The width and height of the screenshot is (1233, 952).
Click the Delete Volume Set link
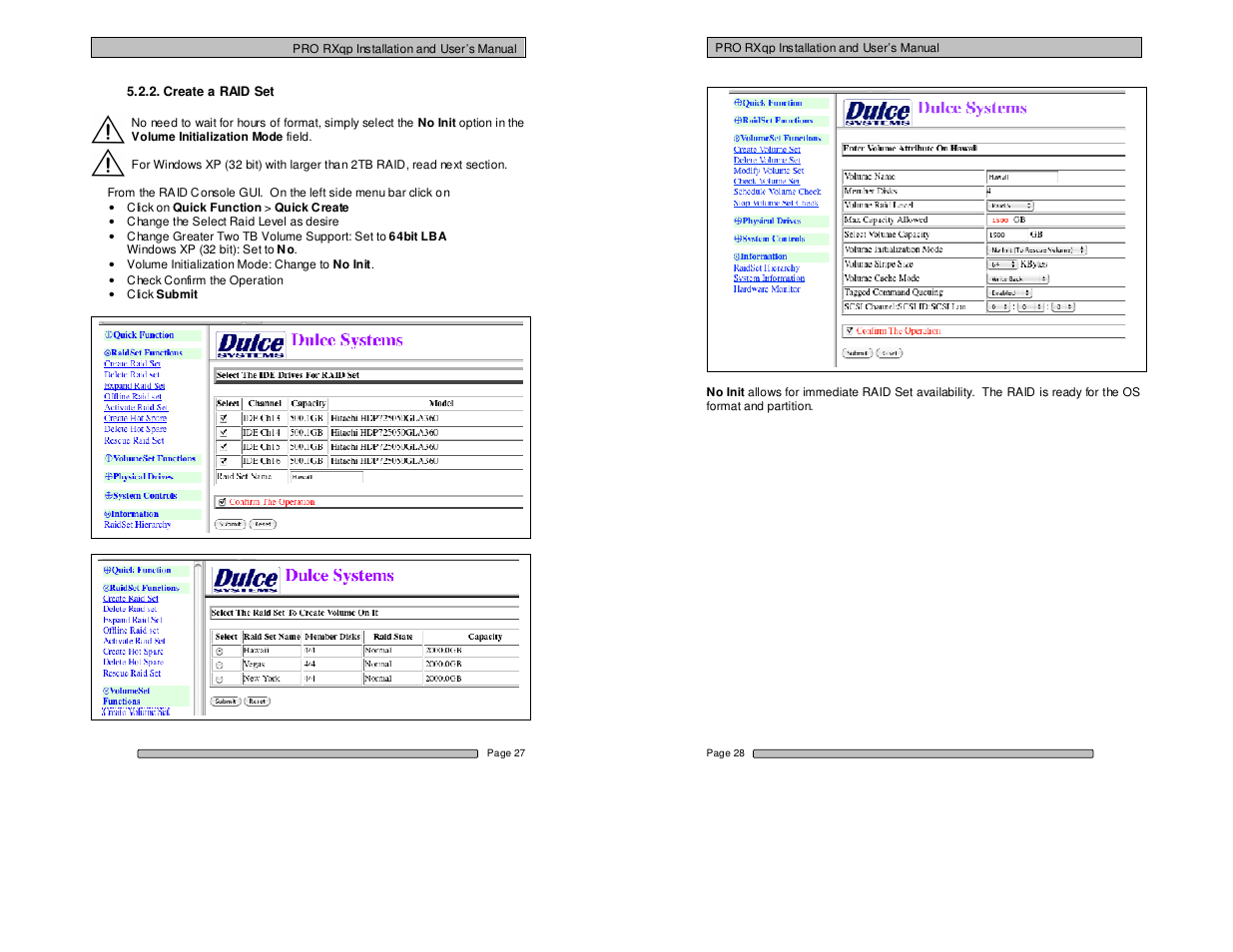[x=767, y=160]
